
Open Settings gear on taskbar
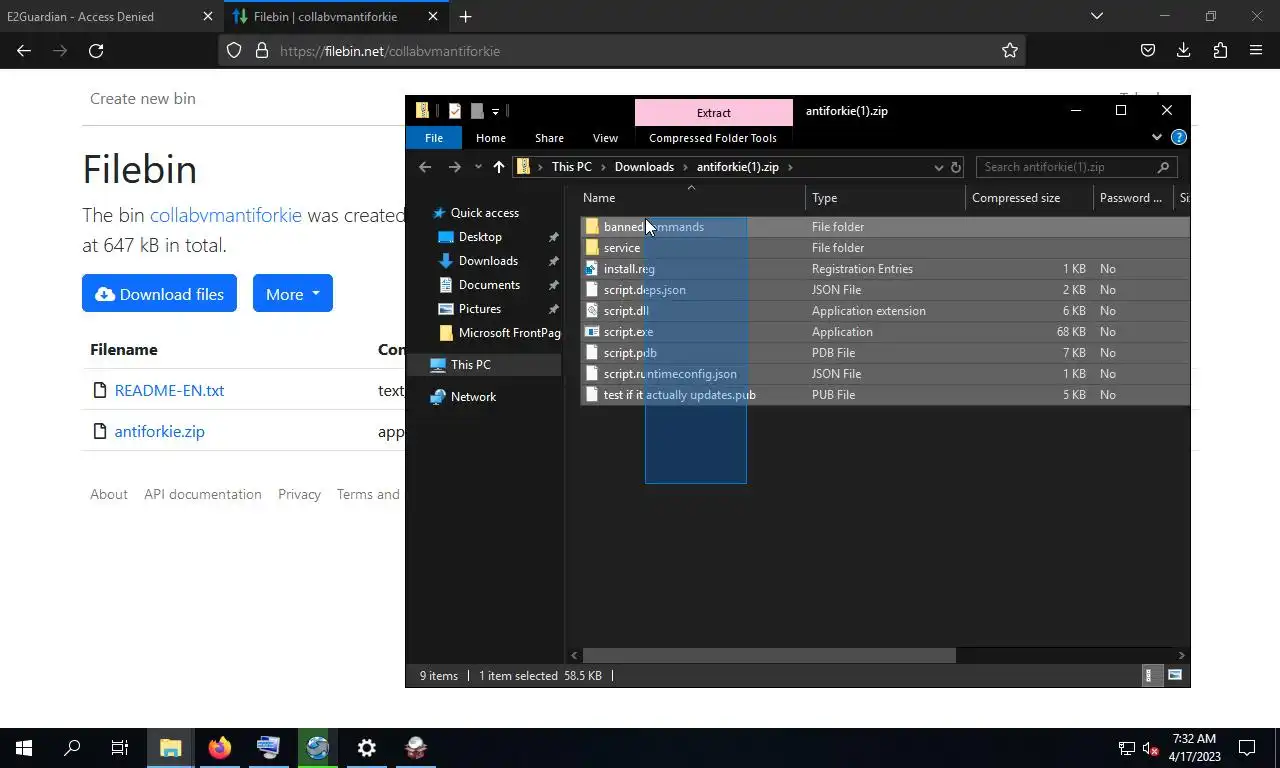[367, 748]
